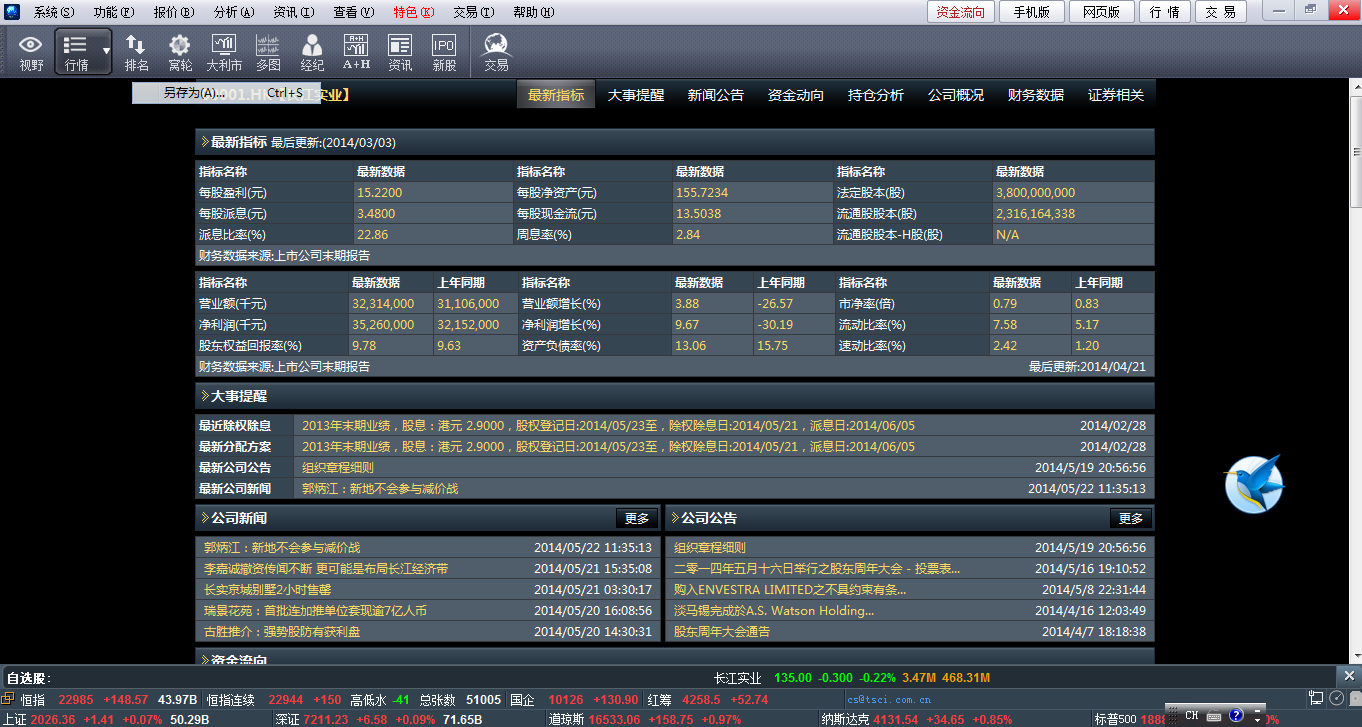Click the 手机版 button
Image resolution: width=1362 pixels, height=727 pixels.
pyautogui.click(x=1032, y=12)
